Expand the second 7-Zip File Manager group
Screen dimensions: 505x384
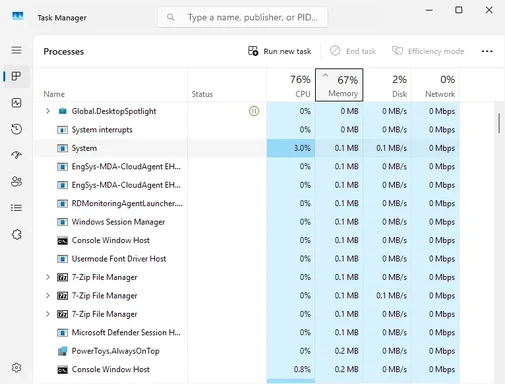point(48,295)
